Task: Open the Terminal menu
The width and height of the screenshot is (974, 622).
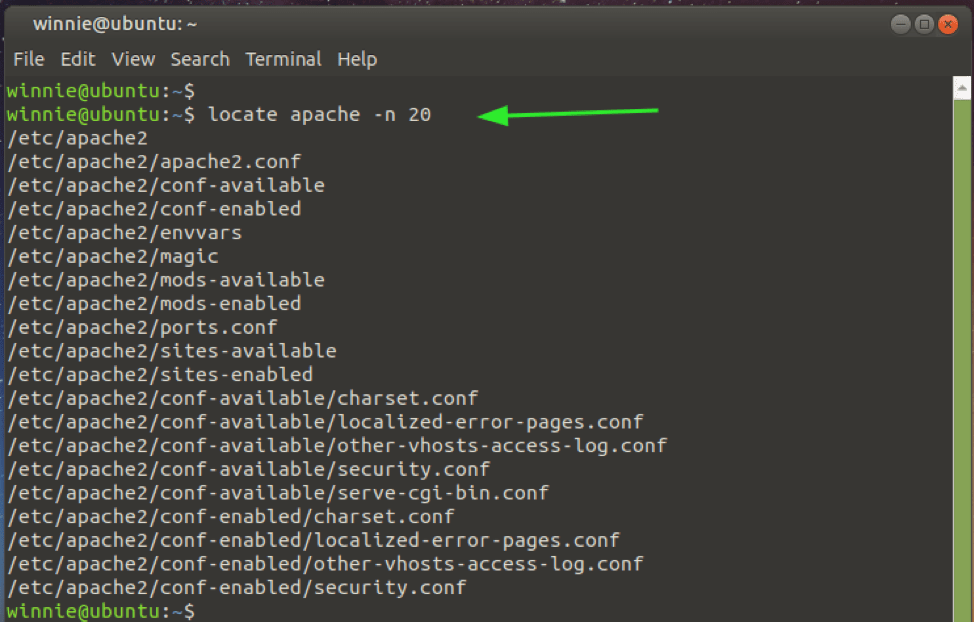Action: [x=283, y=59]
